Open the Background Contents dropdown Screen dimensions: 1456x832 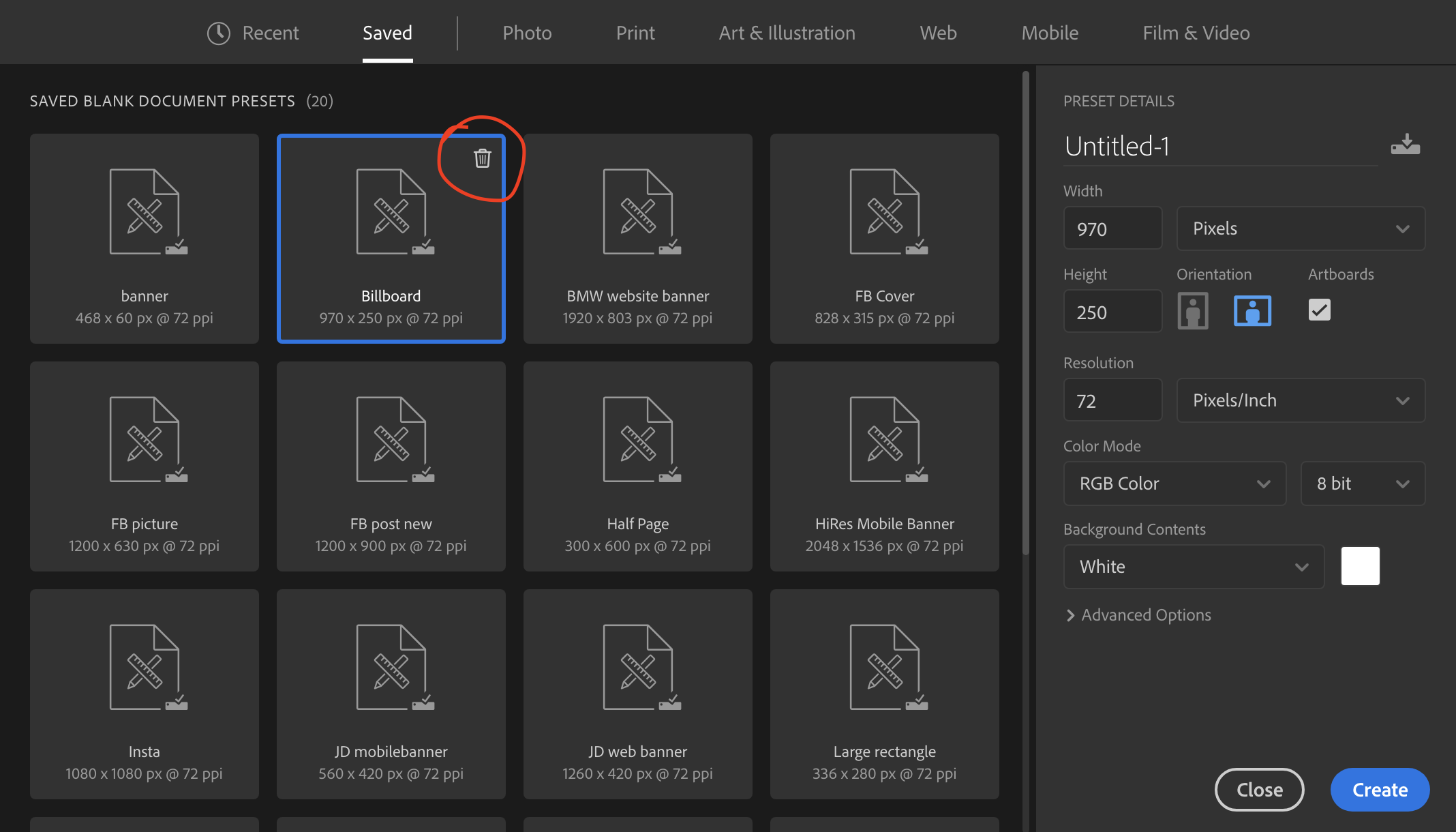(1192, 566)
